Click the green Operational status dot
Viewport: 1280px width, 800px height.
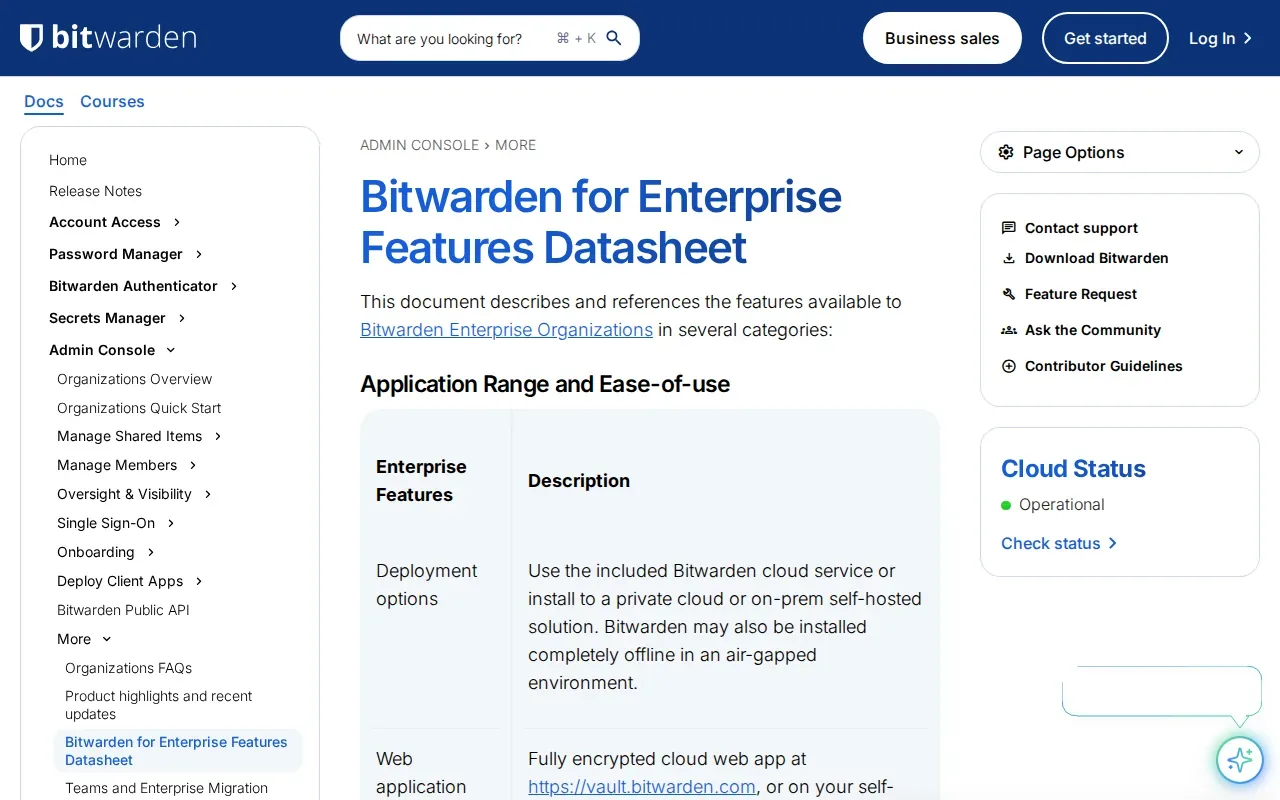tap(1006, 505)
